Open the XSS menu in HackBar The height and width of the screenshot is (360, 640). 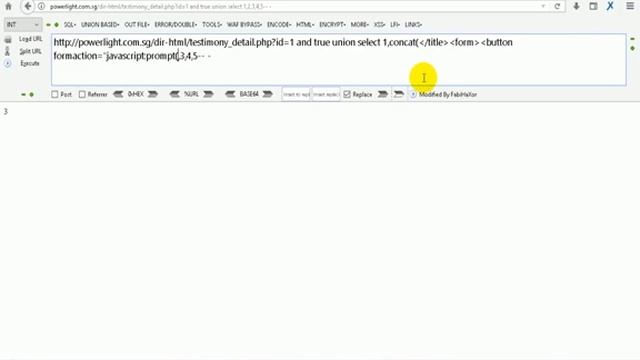[x=379, y=24]
